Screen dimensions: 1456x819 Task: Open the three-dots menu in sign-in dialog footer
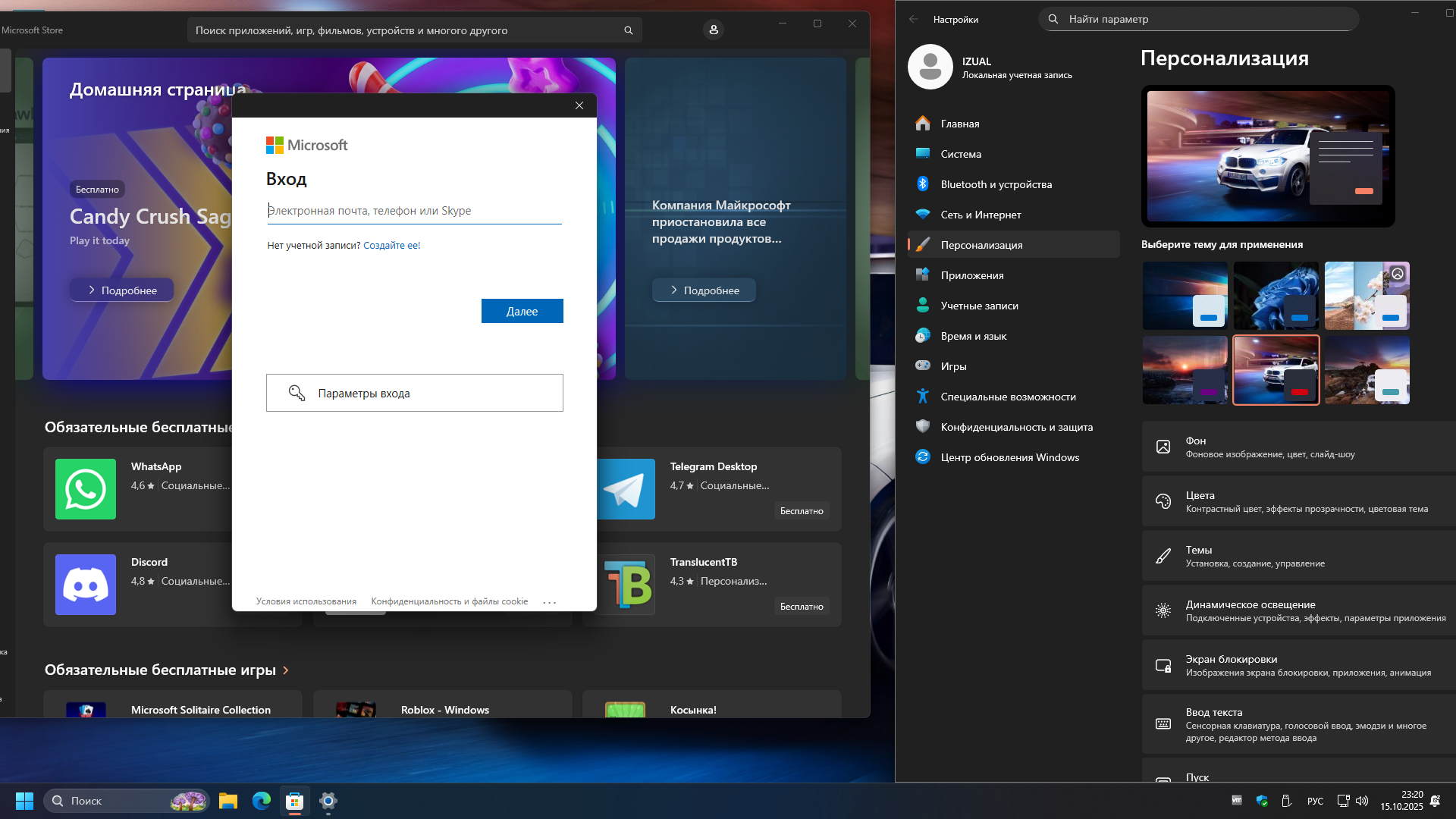point(550,602)
